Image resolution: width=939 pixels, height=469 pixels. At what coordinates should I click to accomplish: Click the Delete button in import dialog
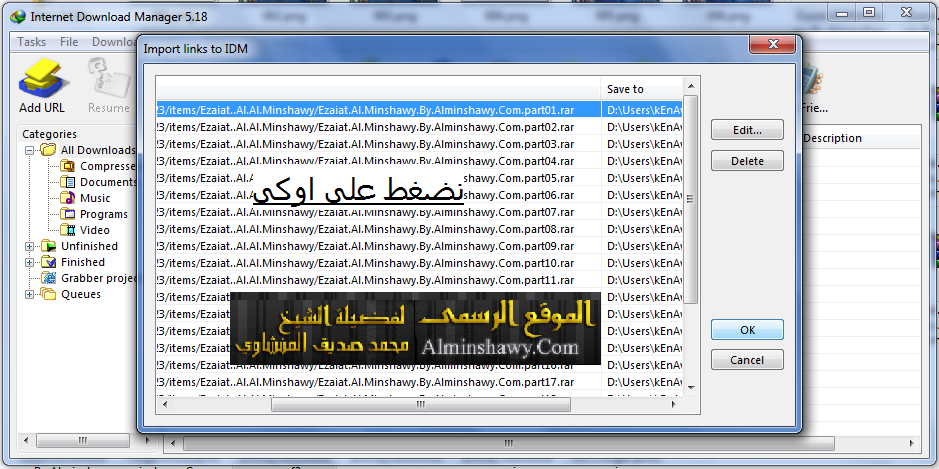(x=747, y=161)
